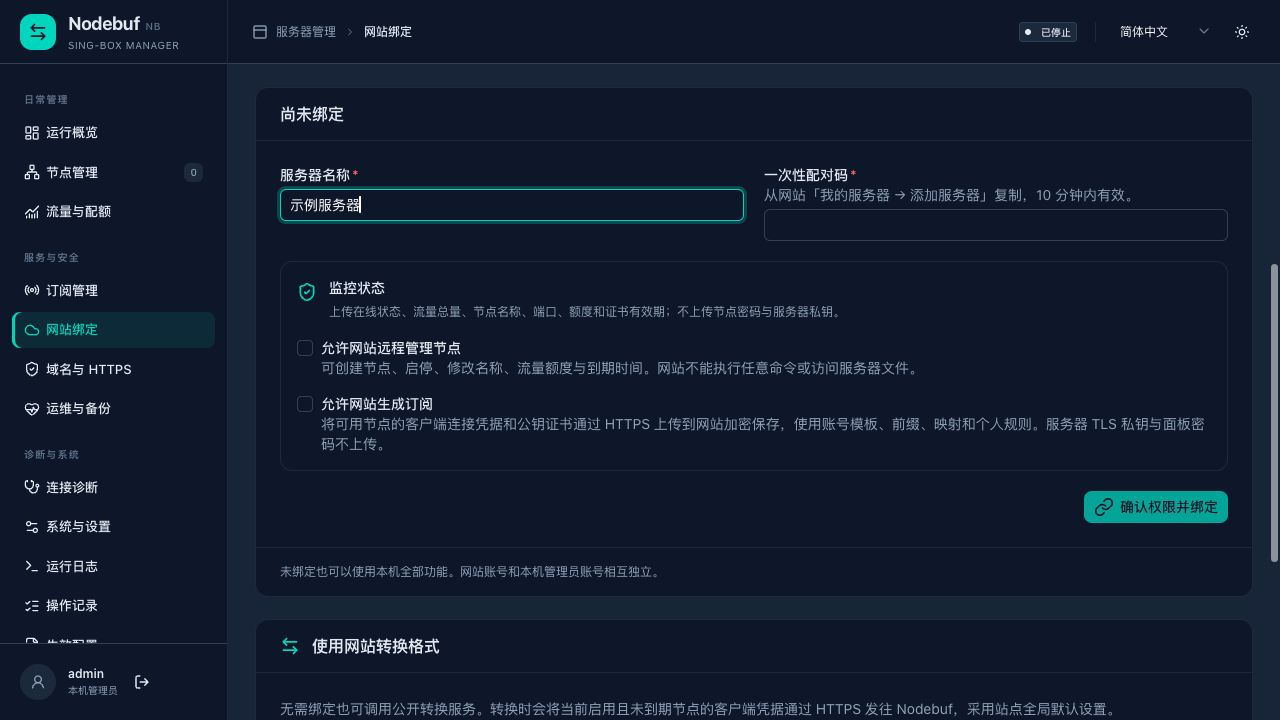Click the 系统与设置 sliders icon
The height and width of the screenshot is (720, 1280).
[32, 527]
